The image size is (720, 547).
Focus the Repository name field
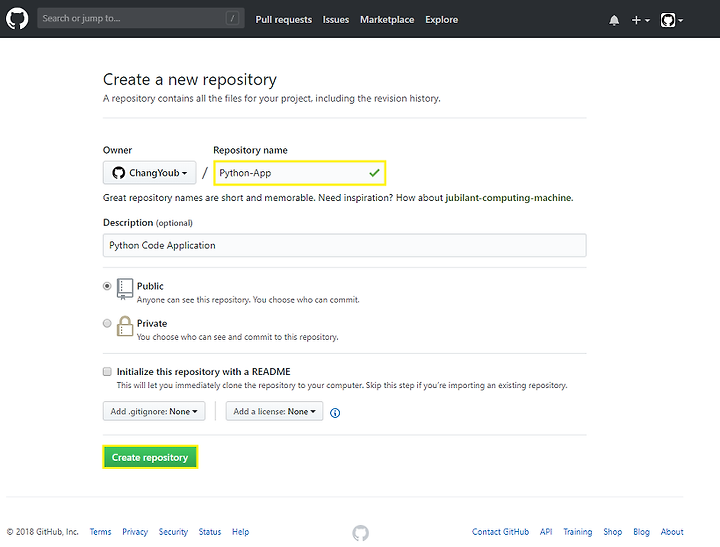(299, 173)
